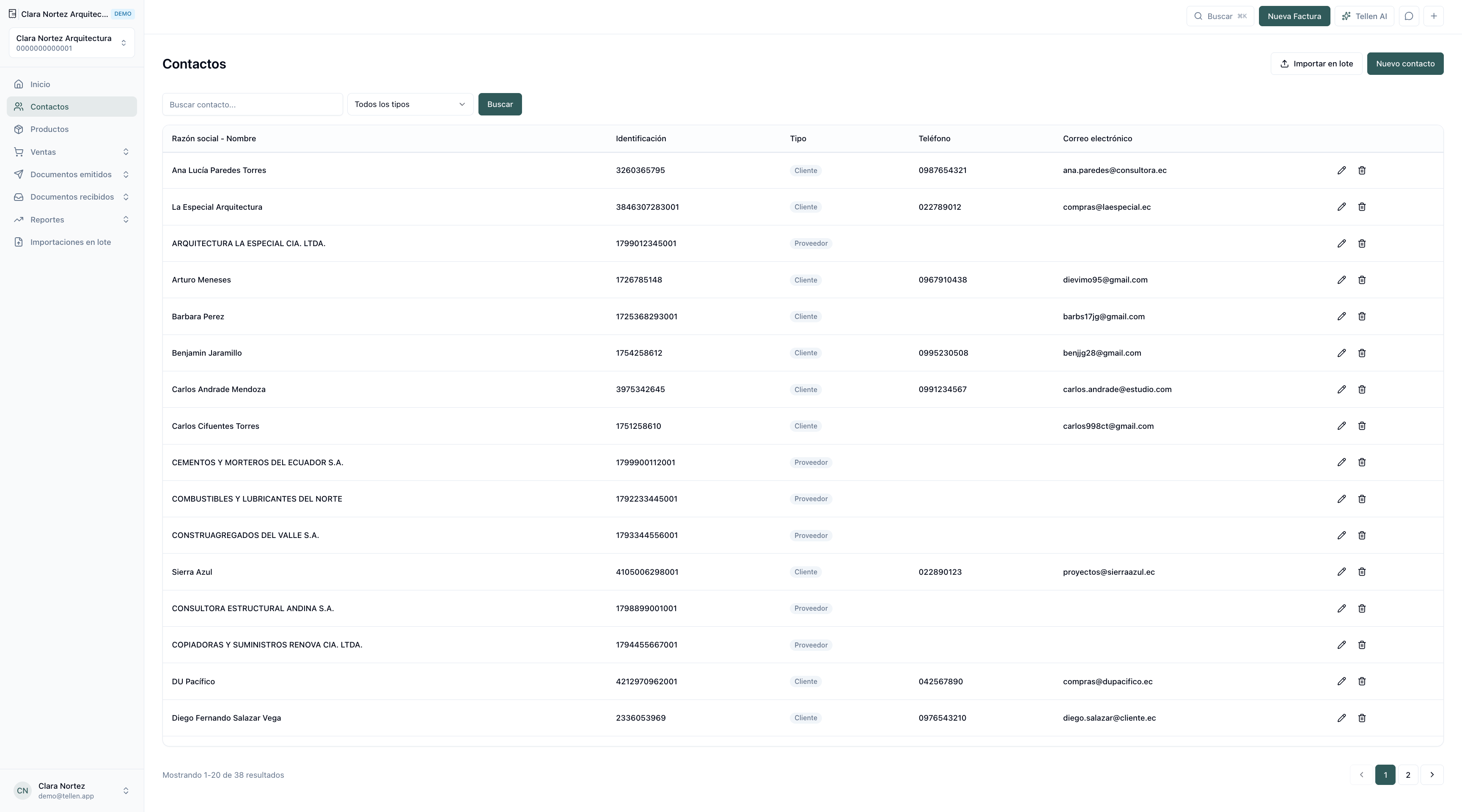Click Nueva Factura button

tap(1294, 16)
